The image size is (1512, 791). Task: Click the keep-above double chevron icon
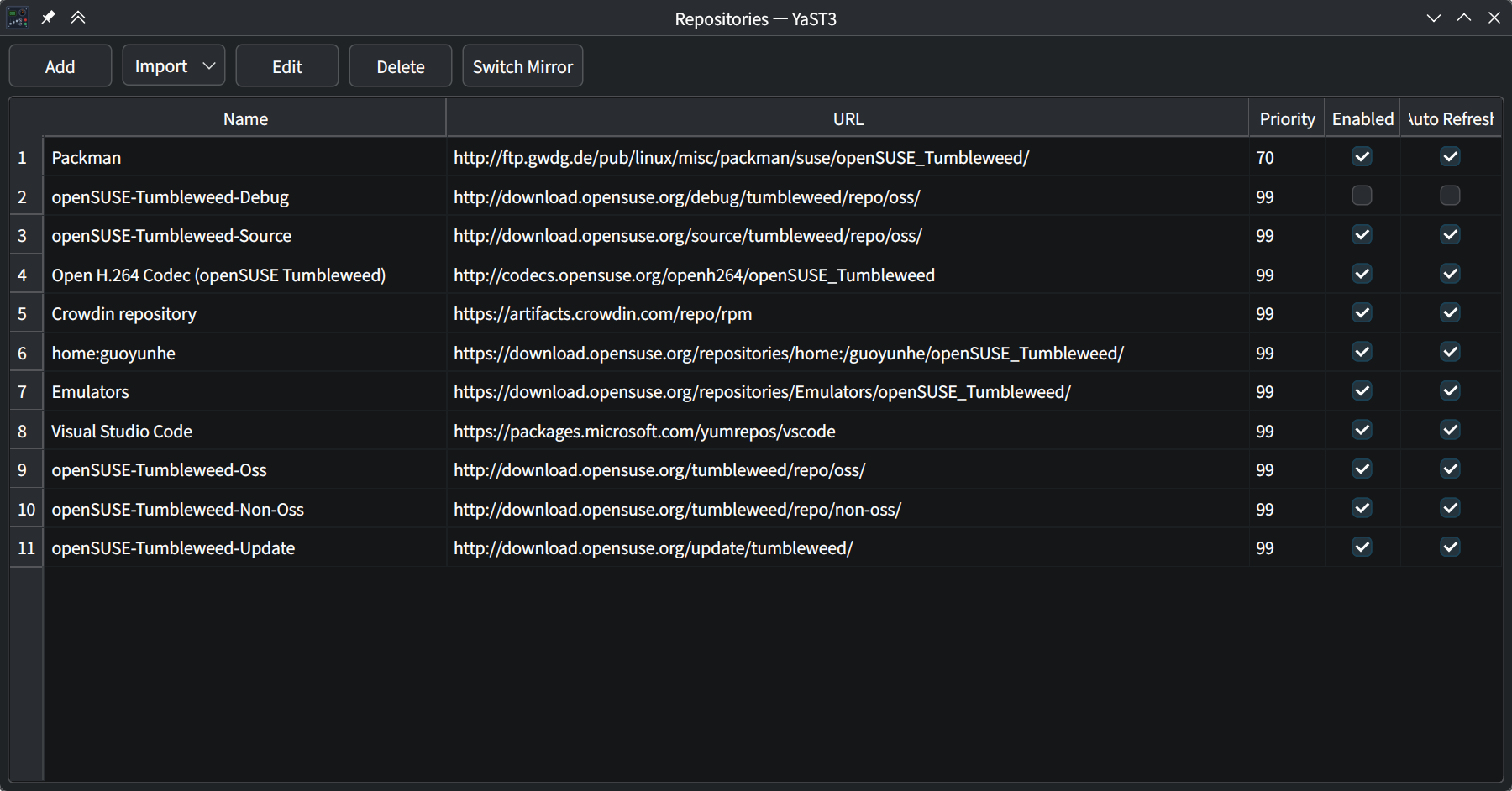point(78,18)
